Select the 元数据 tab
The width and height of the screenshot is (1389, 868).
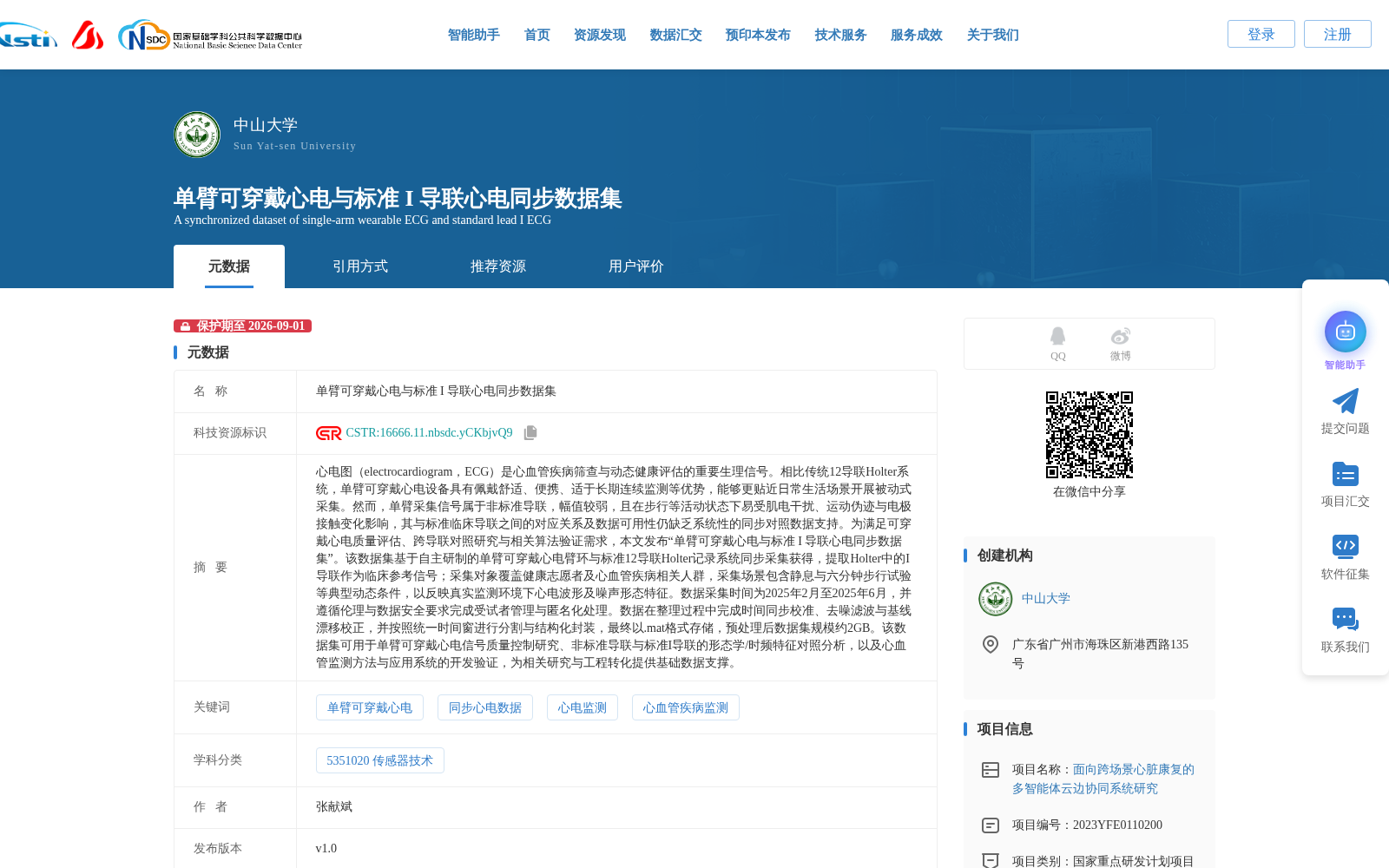click(229, 266)
